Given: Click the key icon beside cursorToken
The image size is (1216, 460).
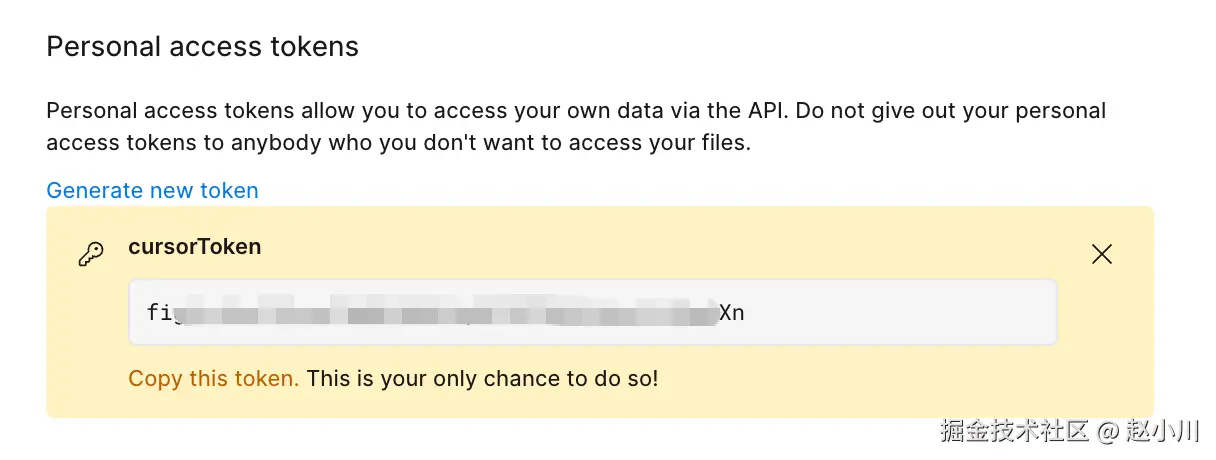Looking at the screenshot, I should tap(91, 255).
